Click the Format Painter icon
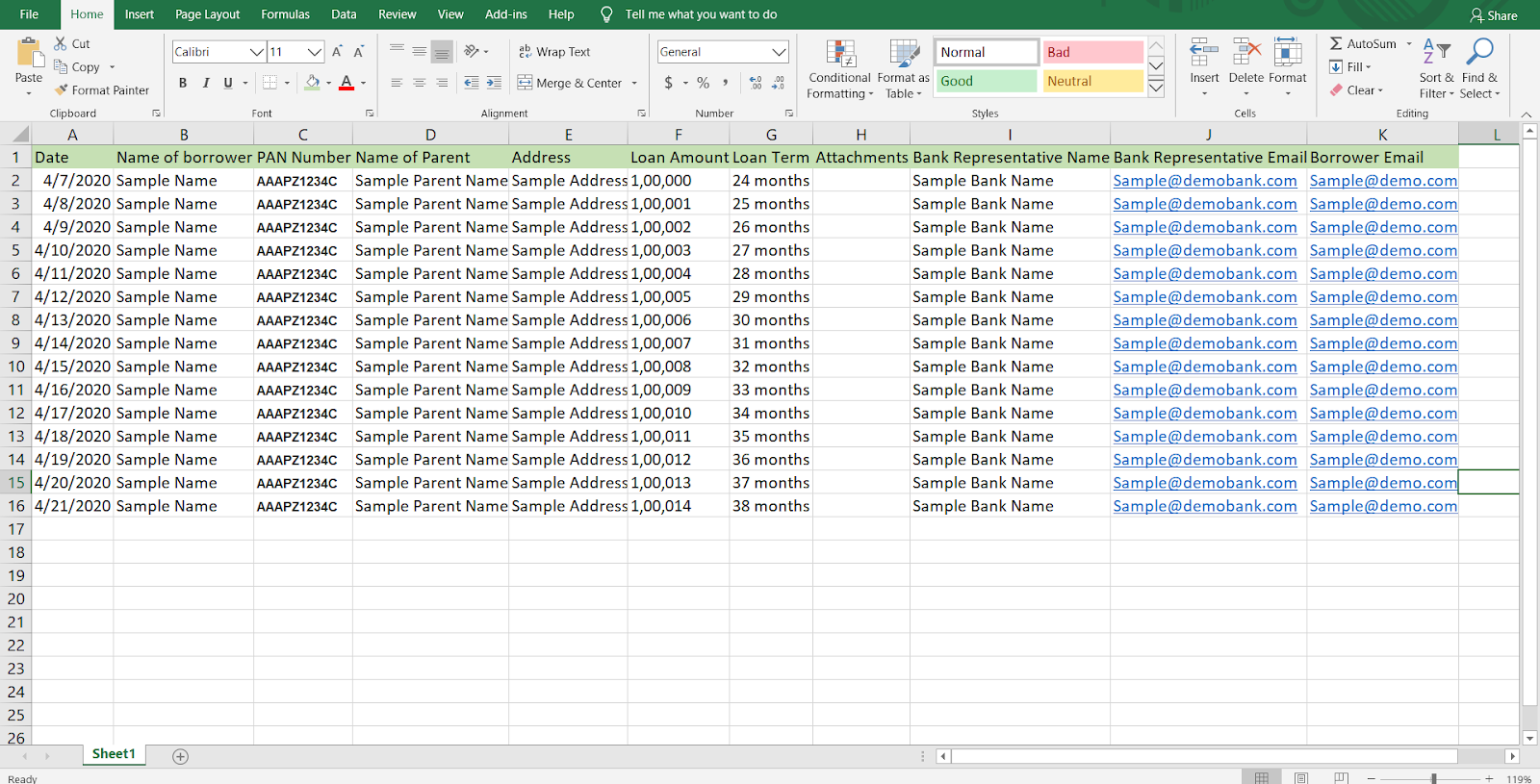 coord(62,90)
